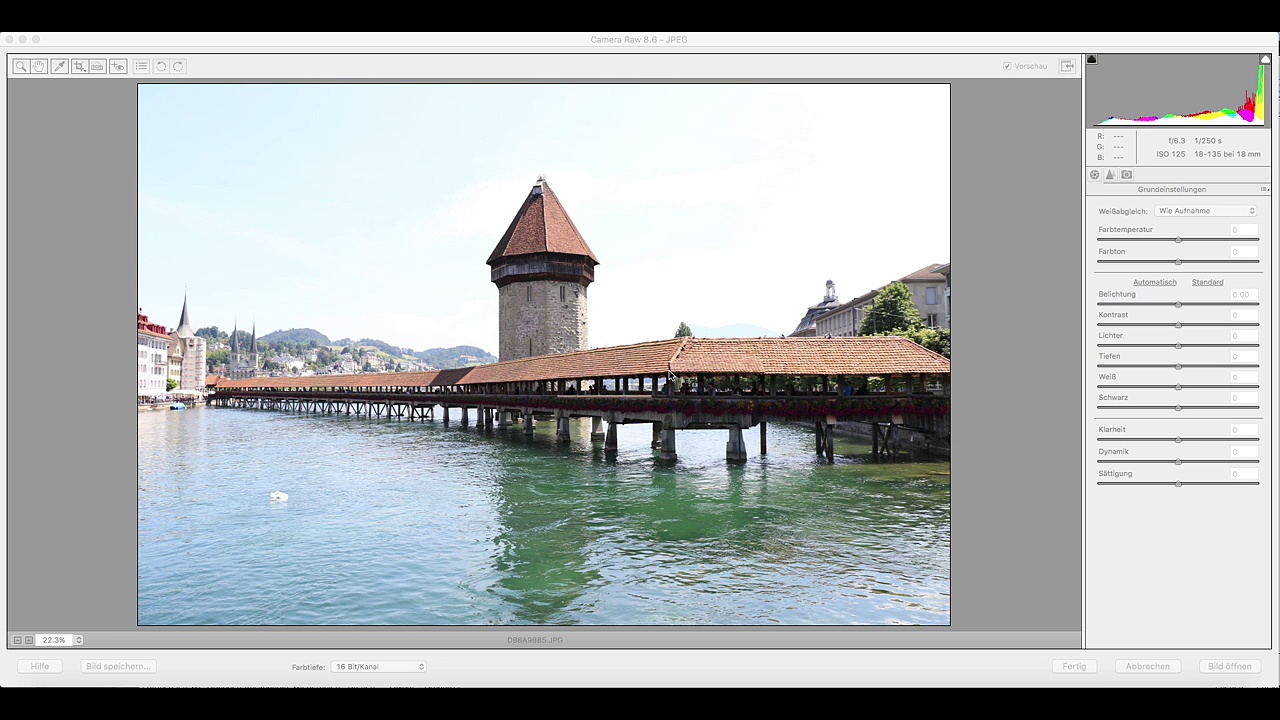Toggle shadow clipping warning in histogram
This screenshot has height=720, width=1280.
[1092, 60]
